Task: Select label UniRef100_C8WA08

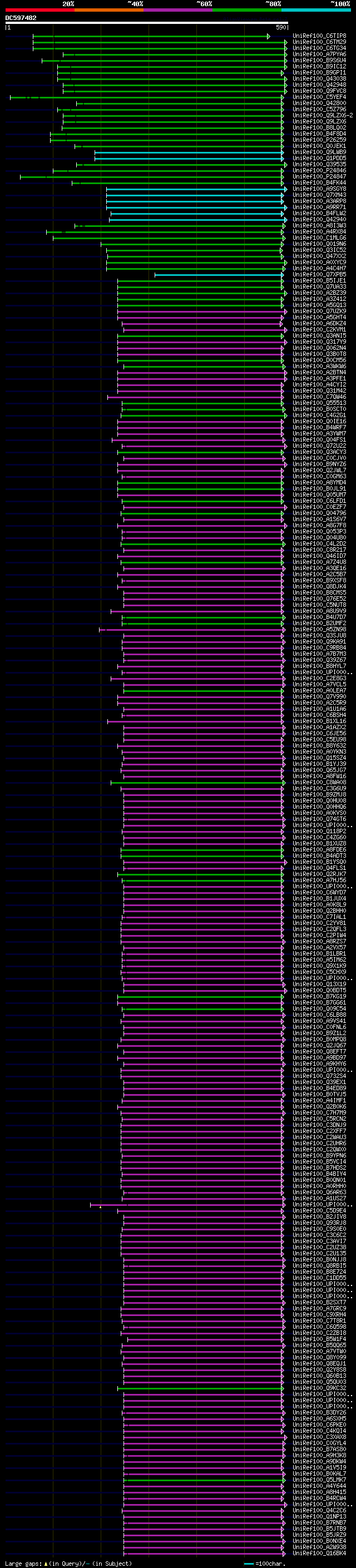Action: point(319,782)
